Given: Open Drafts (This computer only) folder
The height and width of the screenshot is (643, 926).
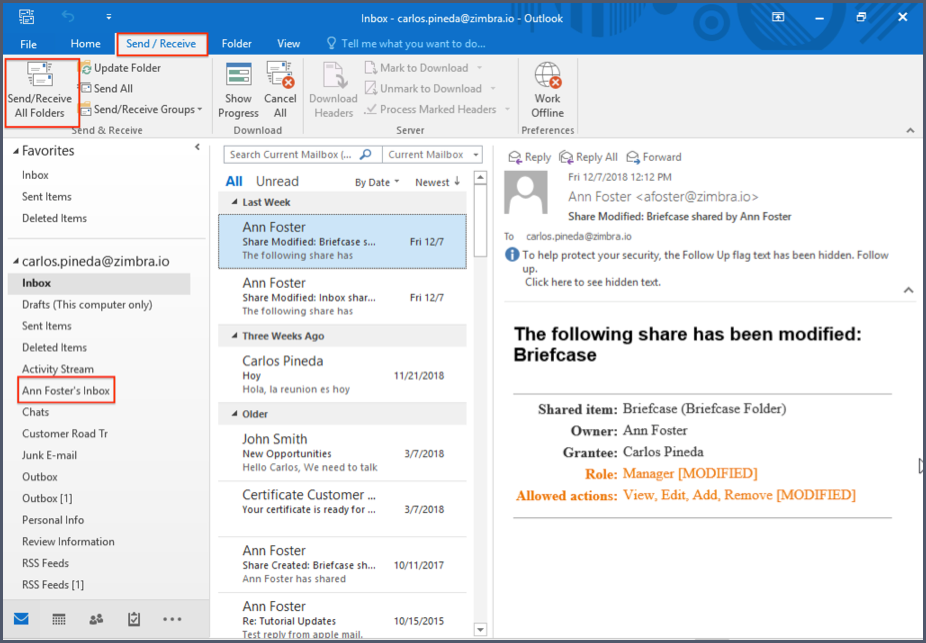Looking at the screenshot, I should [x=87, y=305].
